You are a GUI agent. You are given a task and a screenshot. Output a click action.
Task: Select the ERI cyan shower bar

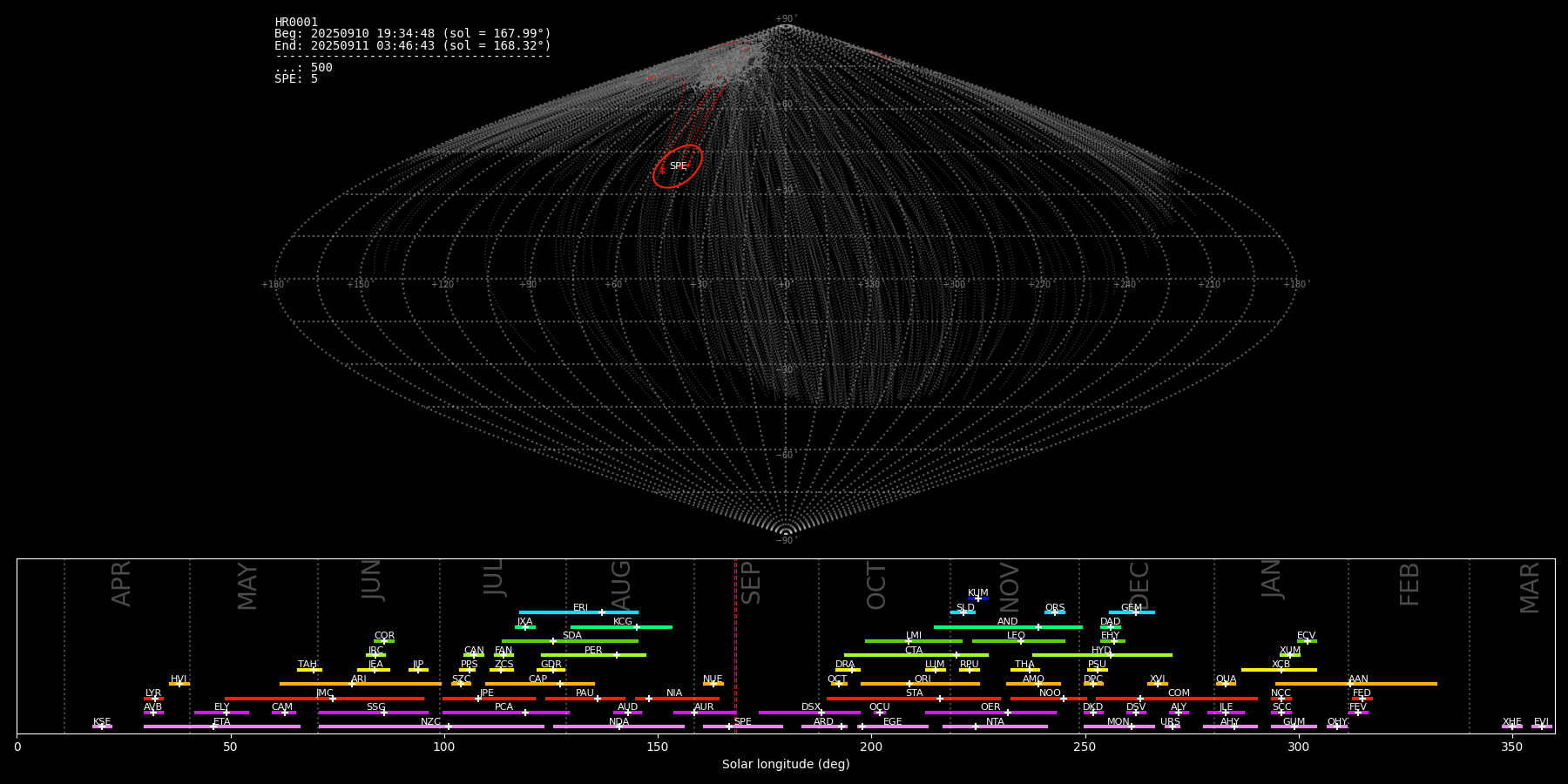click(578, 612)
